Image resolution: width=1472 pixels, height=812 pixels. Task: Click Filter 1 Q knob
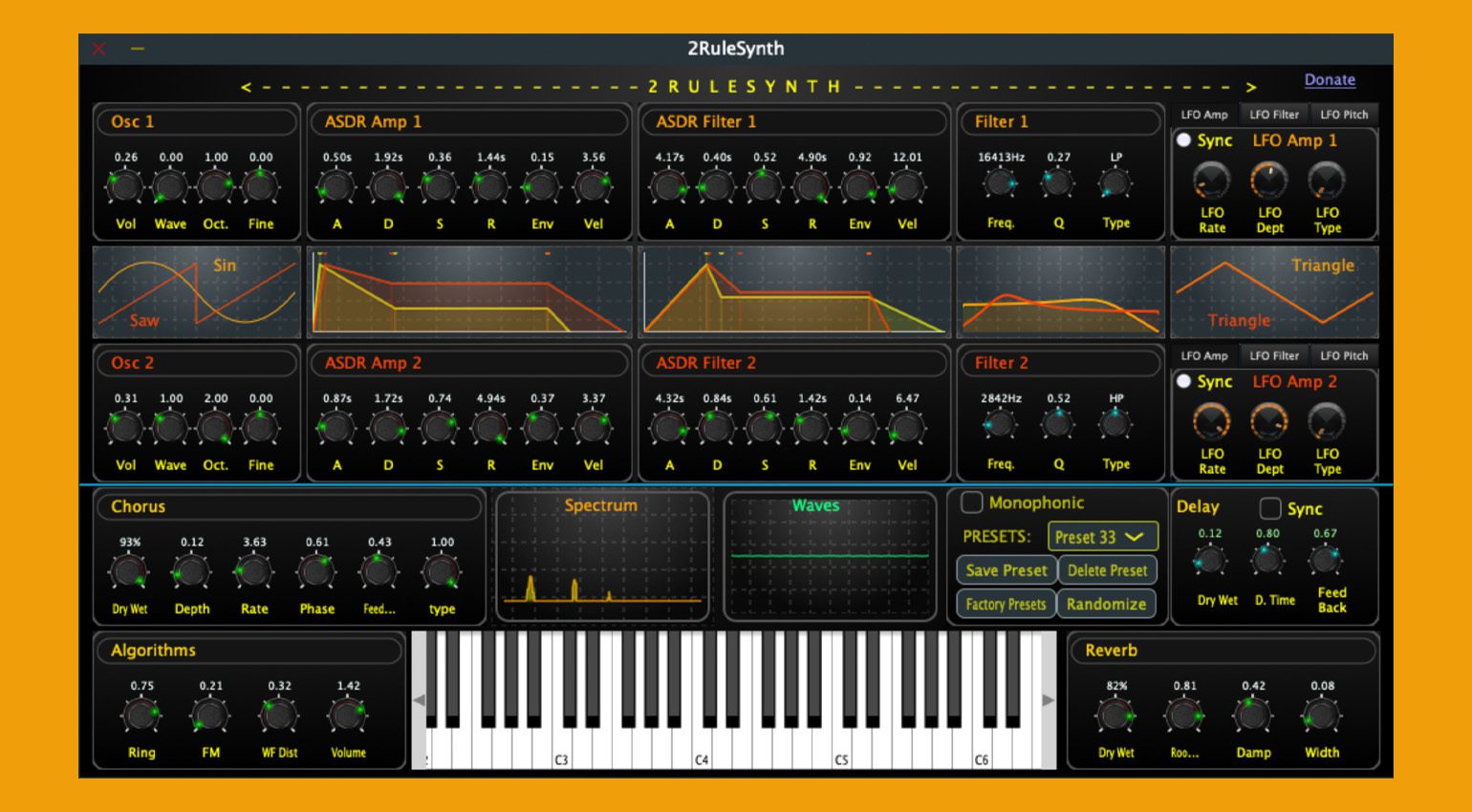1058,182
